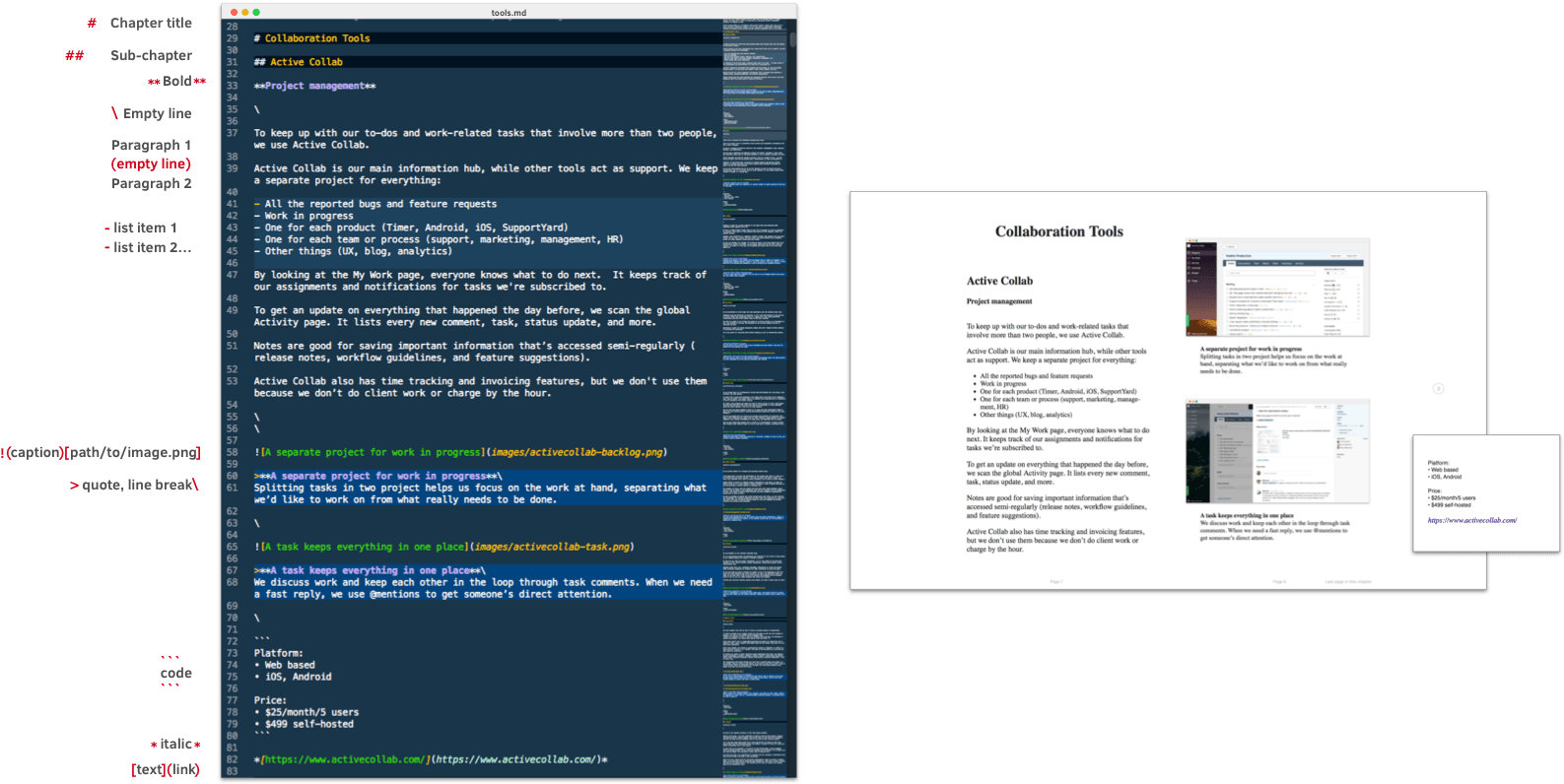
Task: Click the images/activecollab-backlog.png path in editor
Action: pyautogui.click(x=577, y=452)
